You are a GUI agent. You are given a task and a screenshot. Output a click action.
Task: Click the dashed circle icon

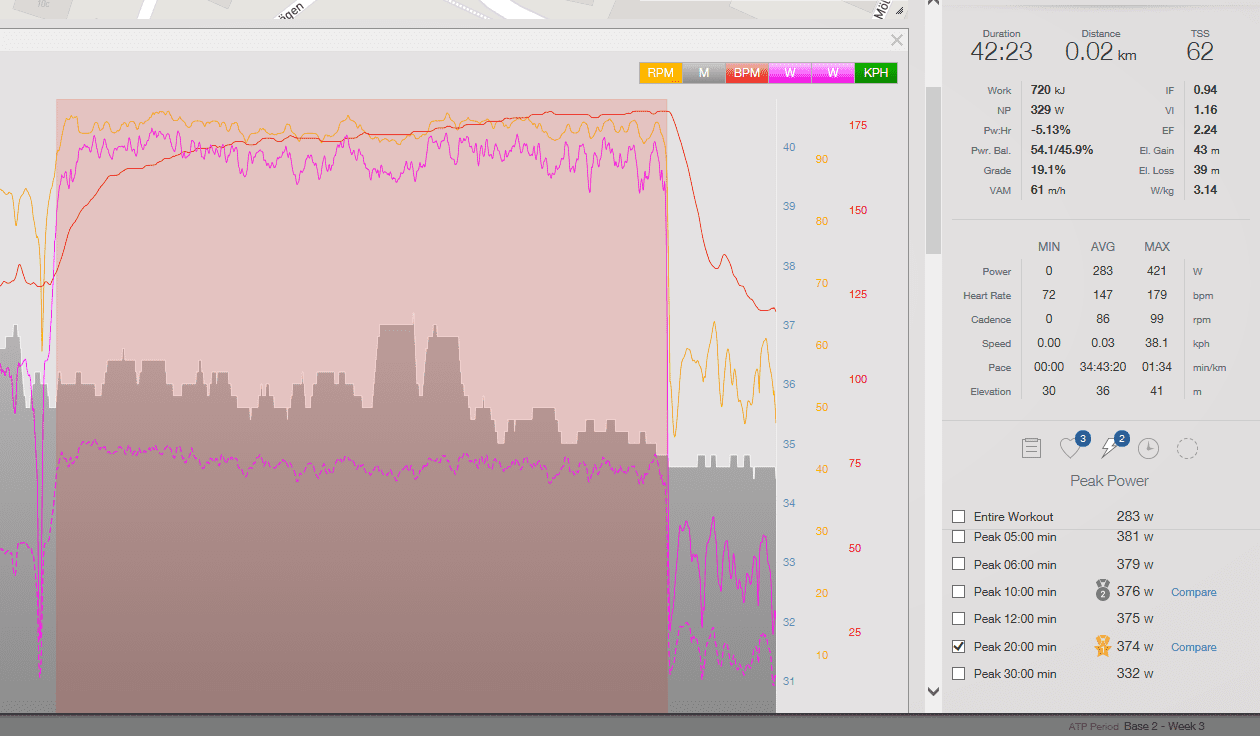tap(1187, 449)
